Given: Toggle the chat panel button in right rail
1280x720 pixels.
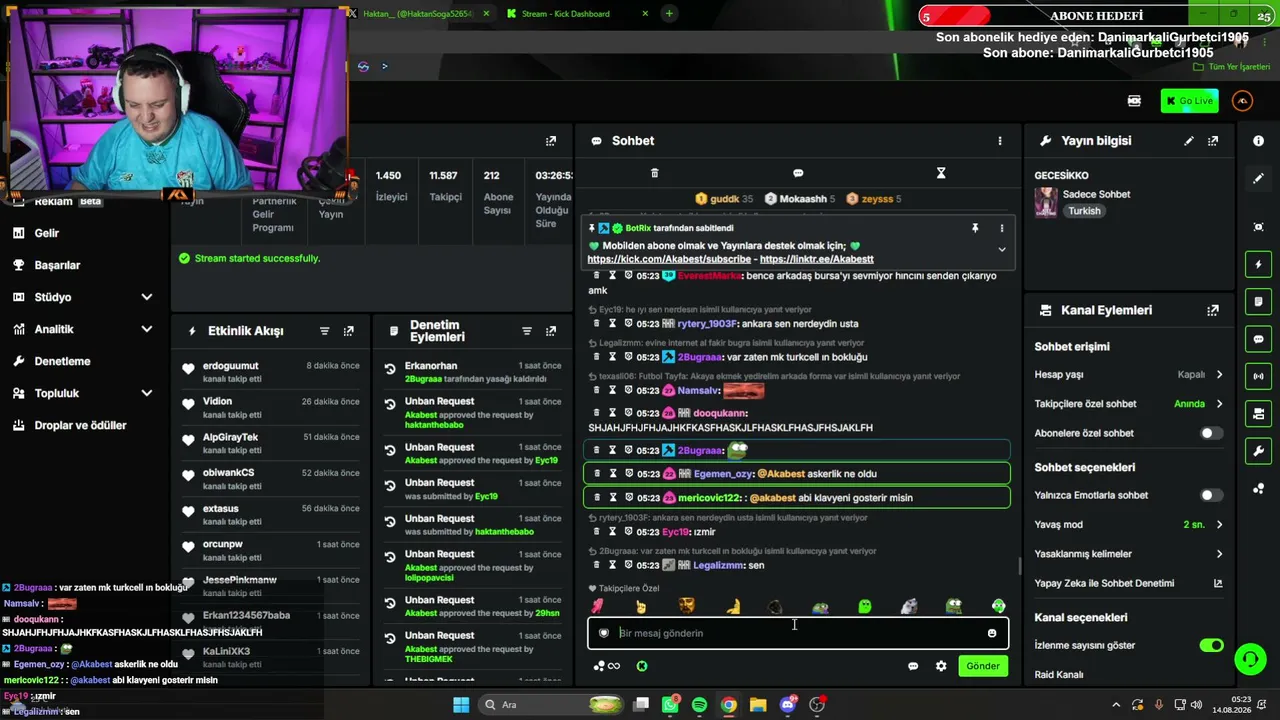Looking at the screenshot, I should tap(1258, 339).
